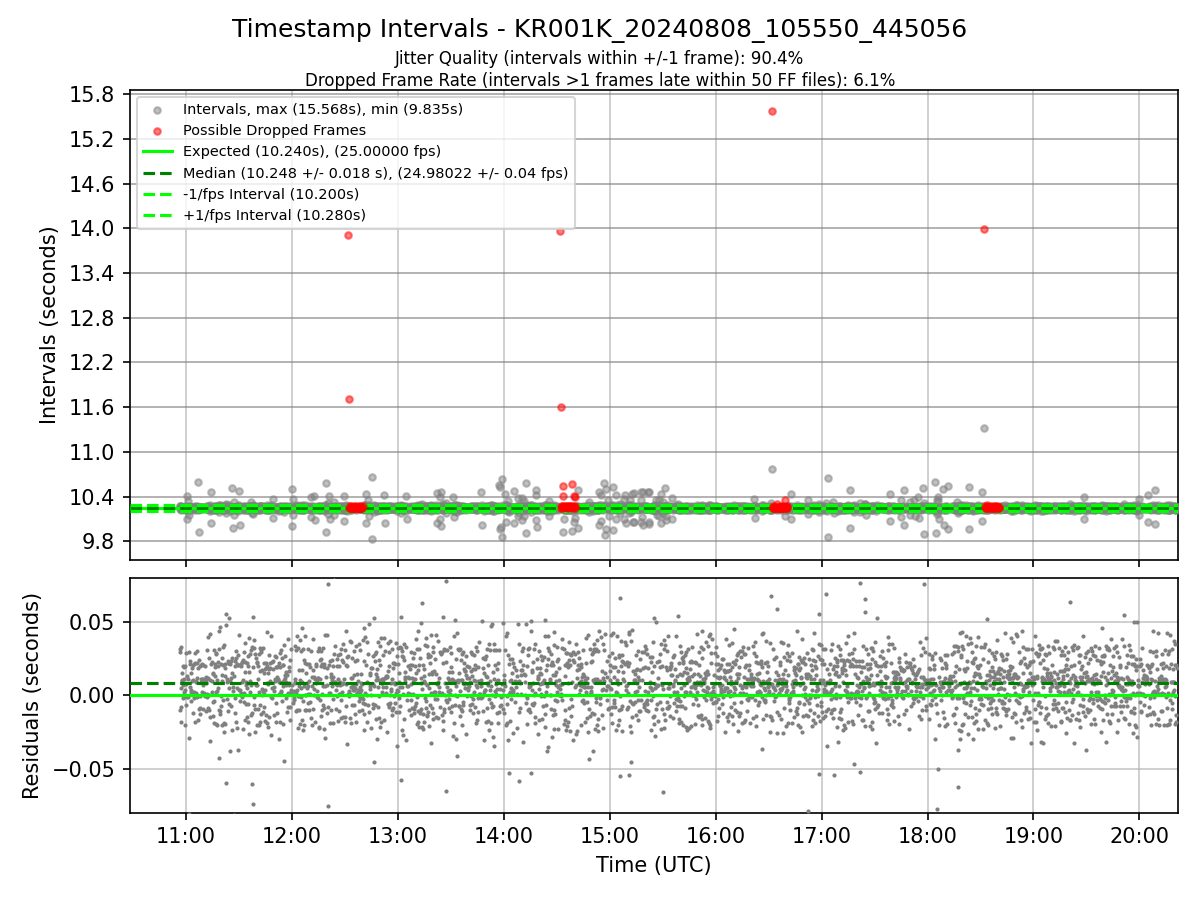
Task: Click the 12.2 y-axis tick label
Action: [x=93, y=362]
